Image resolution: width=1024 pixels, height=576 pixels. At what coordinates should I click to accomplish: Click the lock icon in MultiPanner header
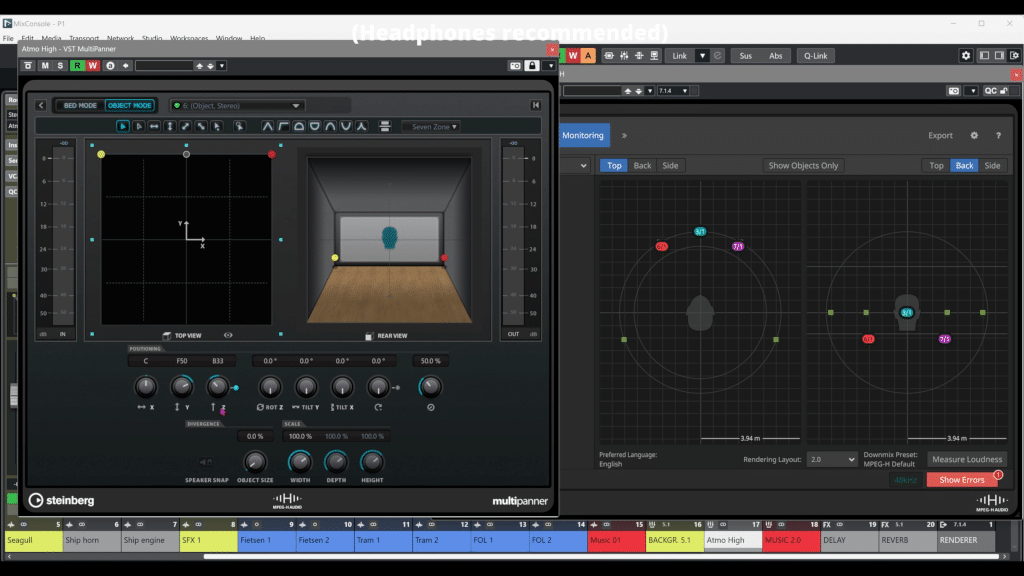(x=532, y=66)
